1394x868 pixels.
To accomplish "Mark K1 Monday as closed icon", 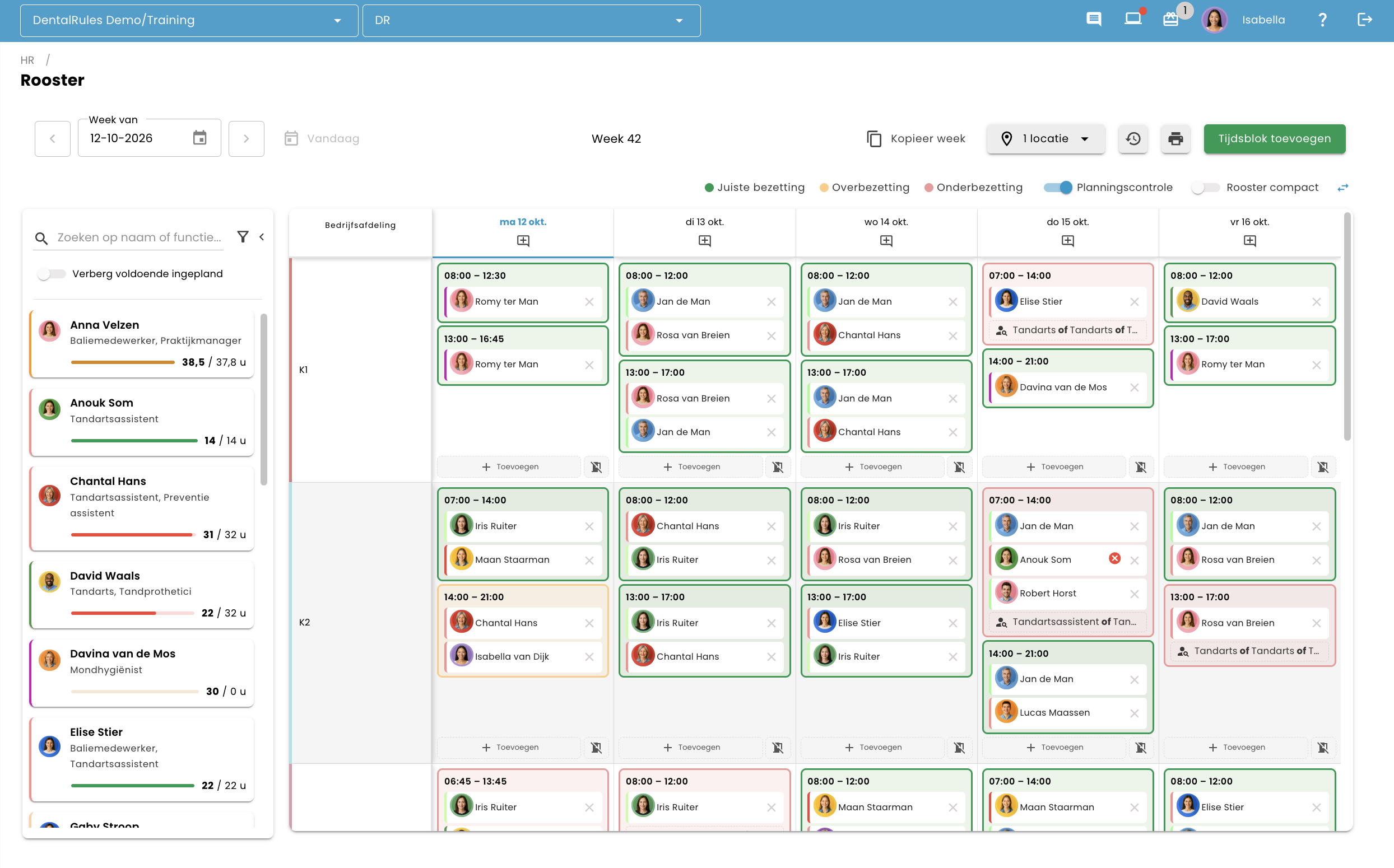I will pos(596,466).
